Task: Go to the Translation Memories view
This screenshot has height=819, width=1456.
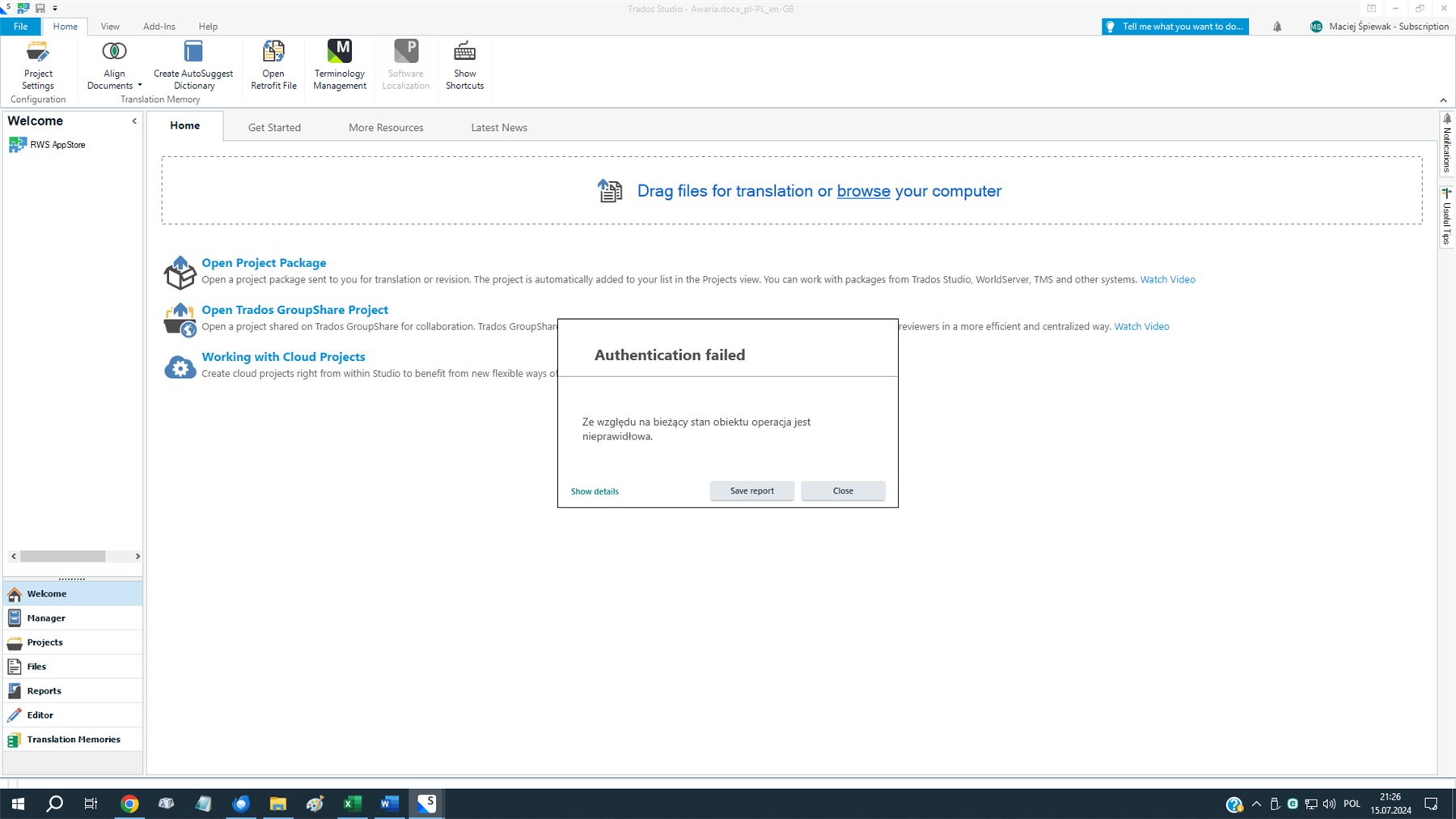Action: [x=73, y=739]
